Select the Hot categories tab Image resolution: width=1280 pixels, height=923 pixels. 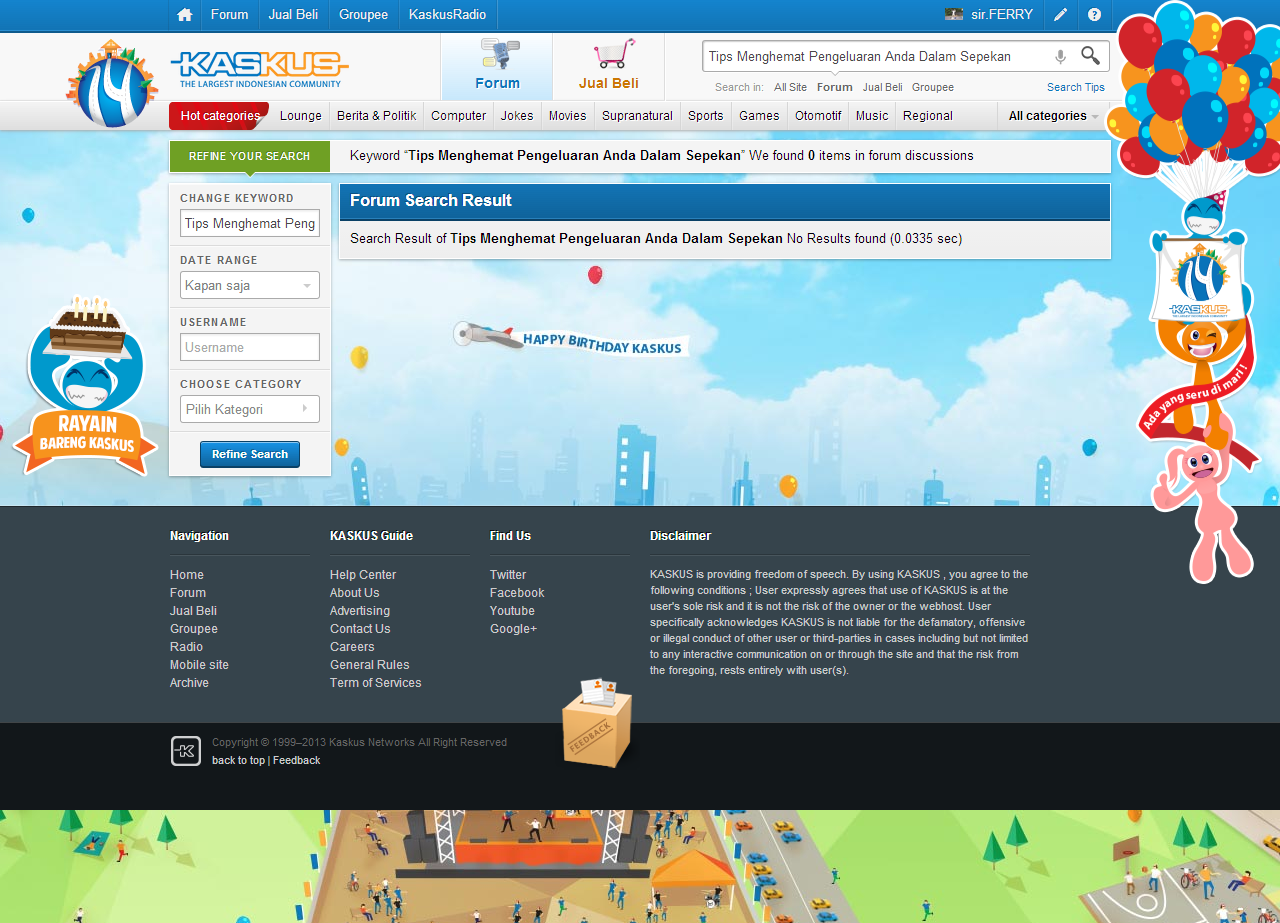click(220, 116)
